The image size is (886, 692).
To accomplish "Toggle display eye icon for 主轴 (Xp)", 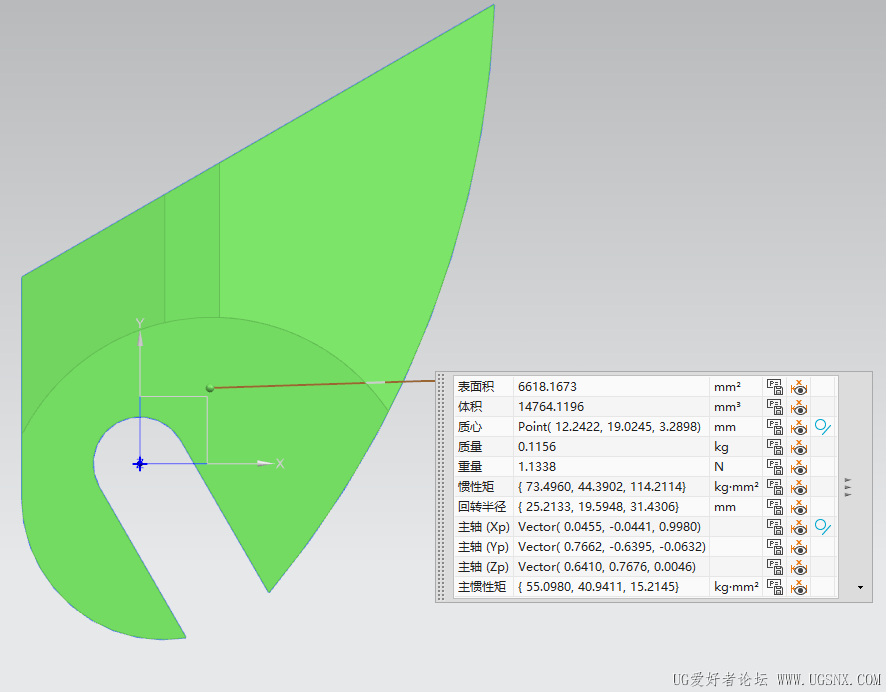I will pyautogui.click(x=799, y=527).
